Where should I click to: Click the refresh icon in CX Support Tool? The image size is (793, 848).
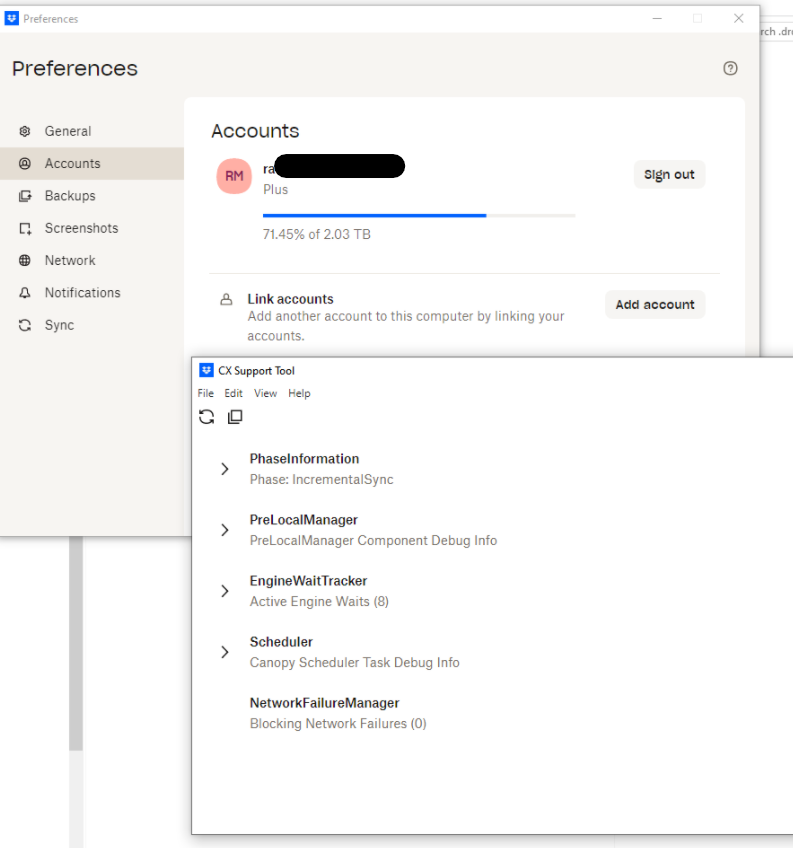[206, 417]
